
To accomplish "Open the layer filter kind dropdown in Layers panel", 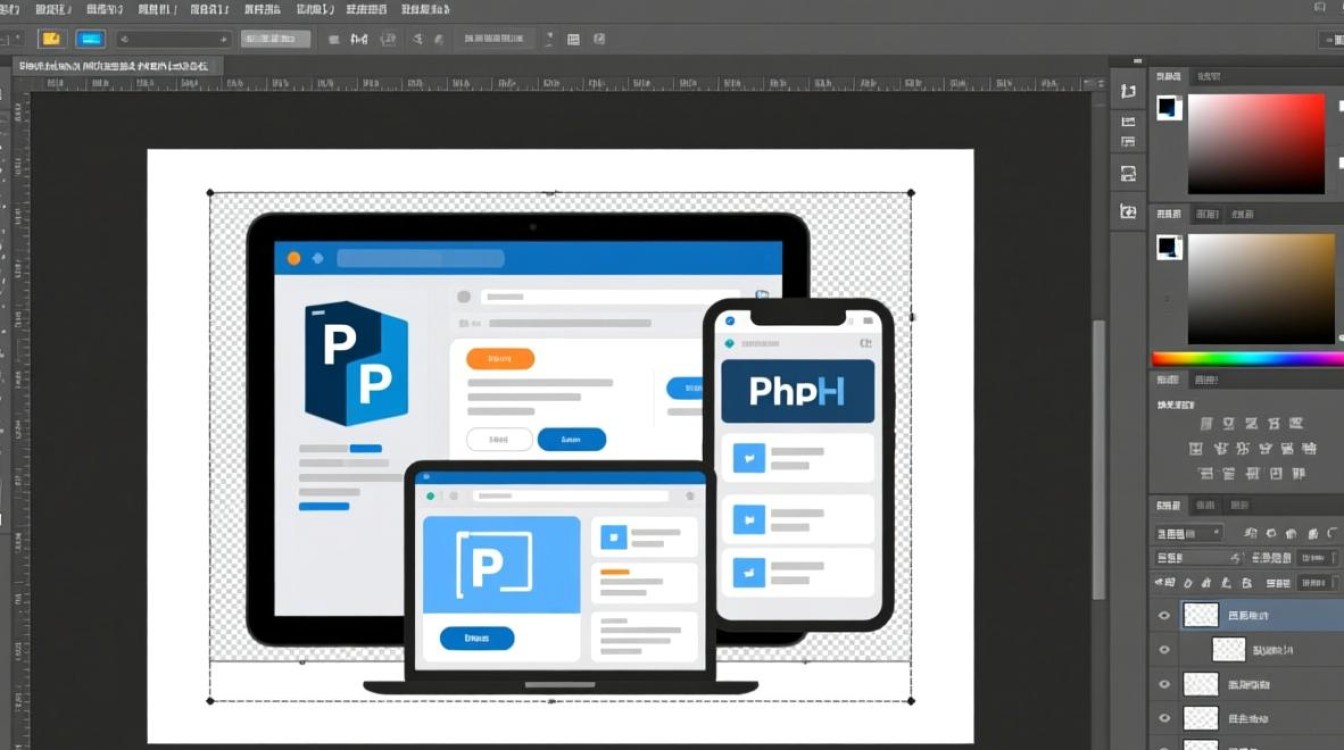I will pos(1188,534).
